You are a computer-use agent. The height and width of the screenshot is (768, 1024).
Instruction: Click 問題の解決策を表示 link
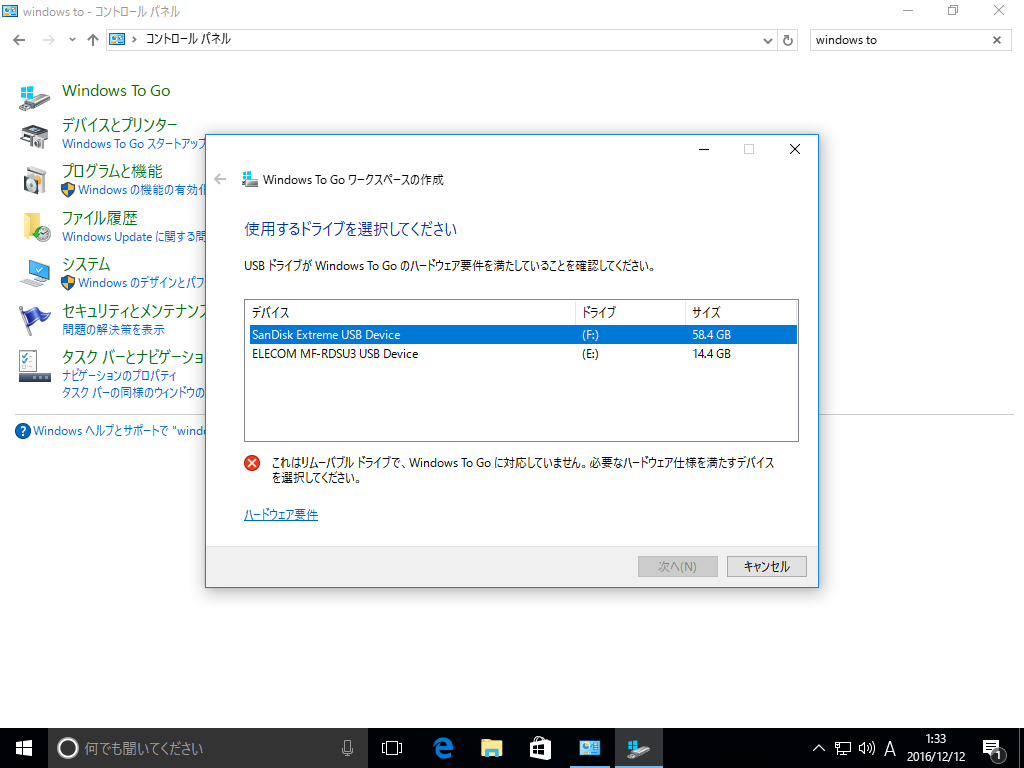click(114, 330)
